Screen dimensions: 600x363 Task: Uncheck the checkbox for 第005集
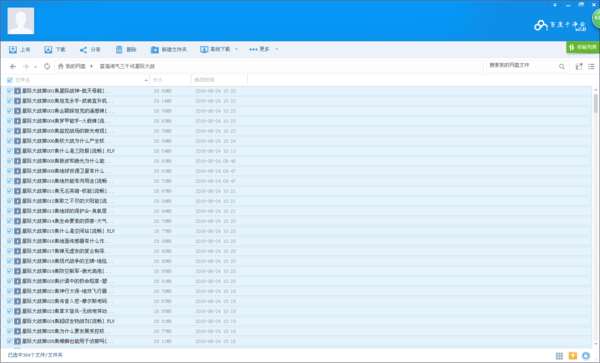click(10, 131)
